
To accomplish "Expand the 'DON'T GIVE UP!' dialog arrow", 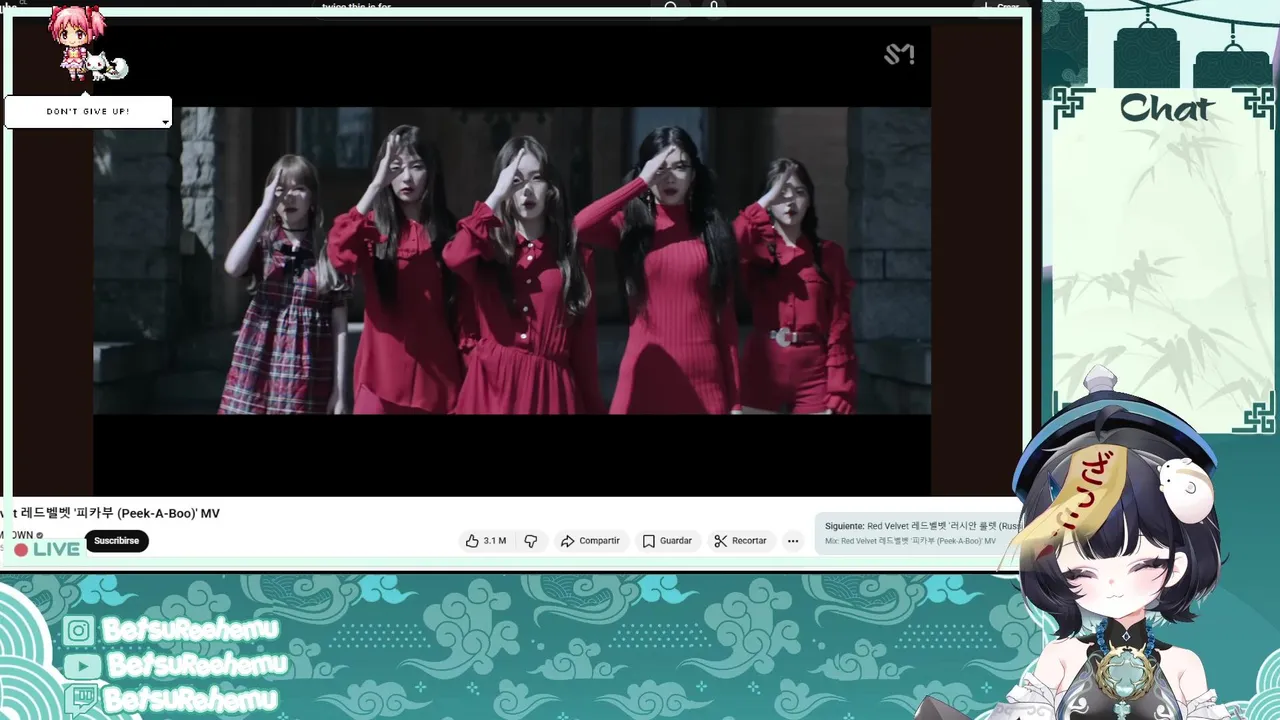I will pyautogui.click(x=165, y=122).
